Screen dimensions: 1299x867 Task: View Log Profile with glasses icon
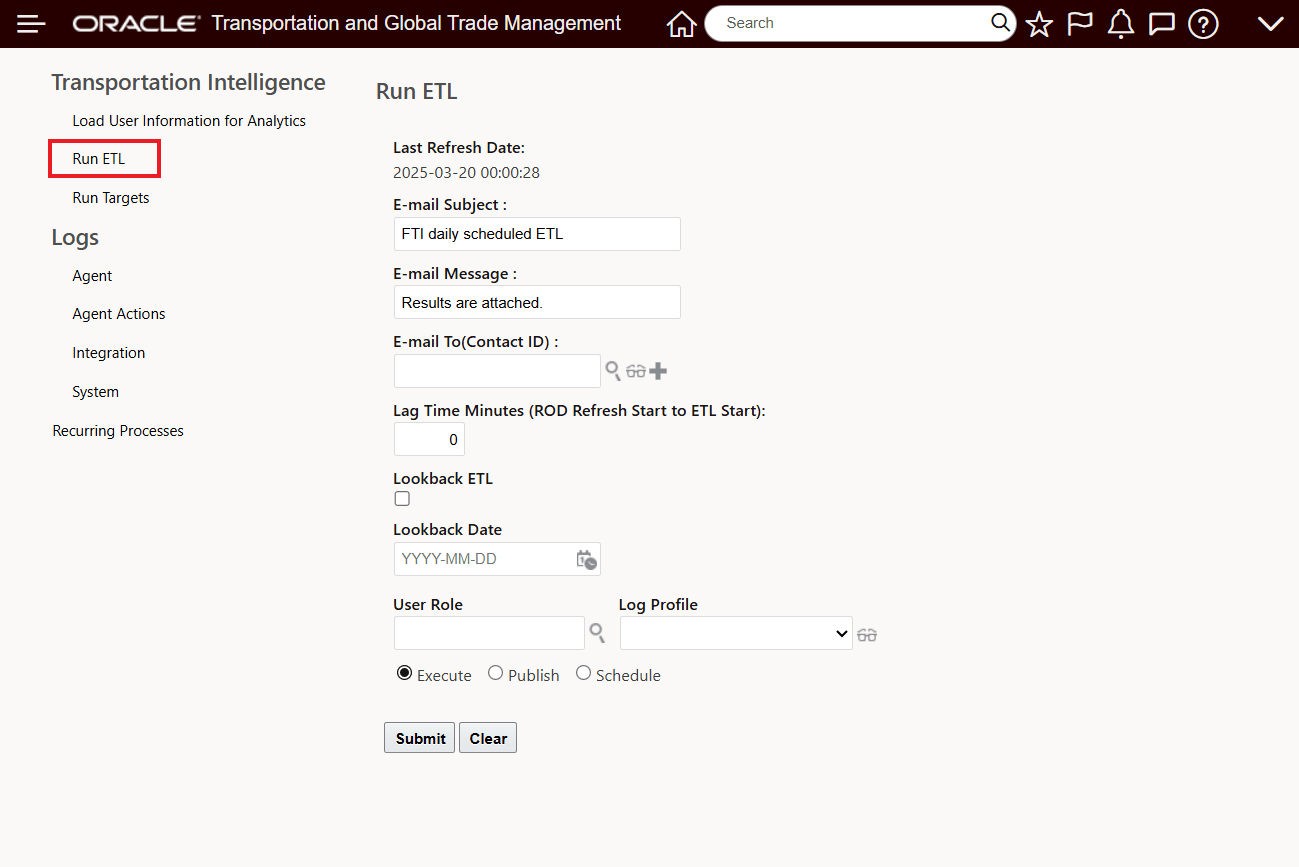[x=867, y=634]
